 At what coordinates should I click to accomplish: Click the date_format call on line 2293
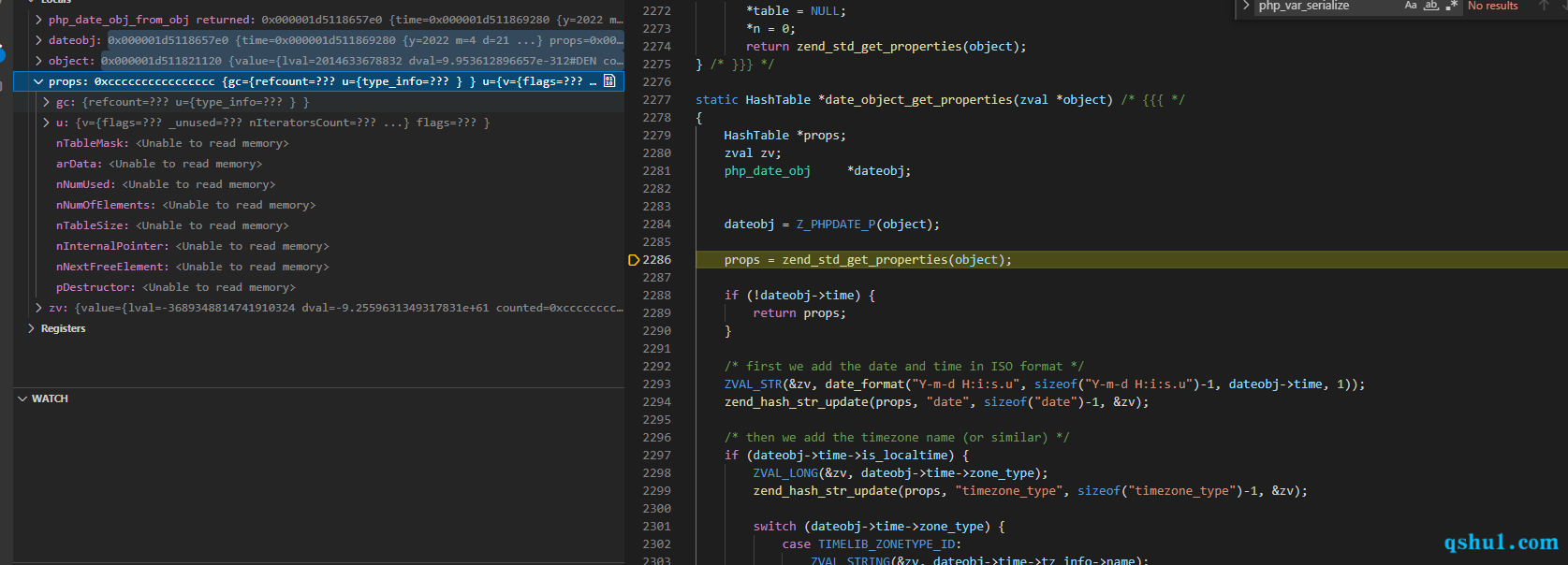click(865, 384)
